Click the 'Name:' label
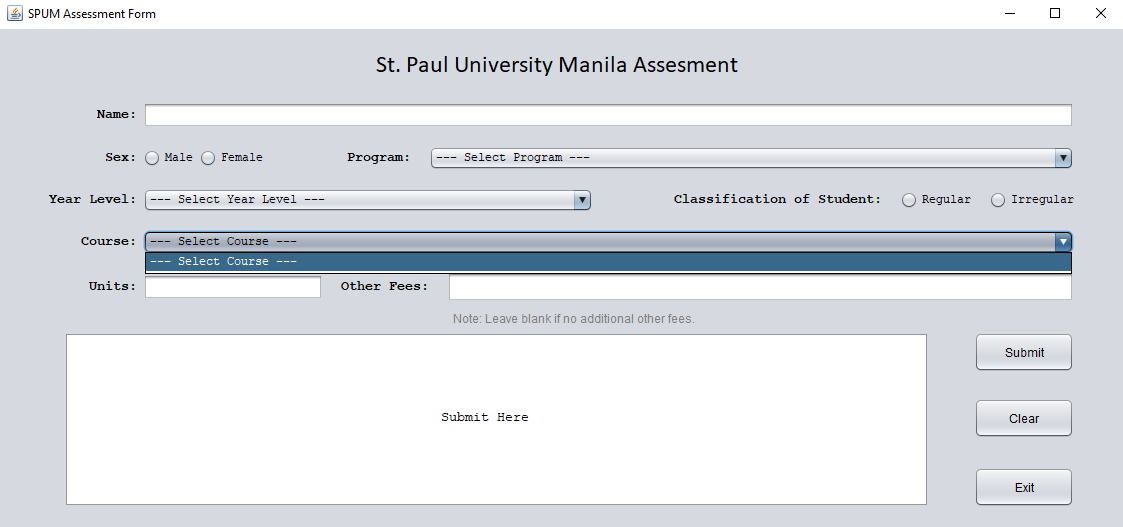This screenshot has width=1123, height=527. [116, 115]
